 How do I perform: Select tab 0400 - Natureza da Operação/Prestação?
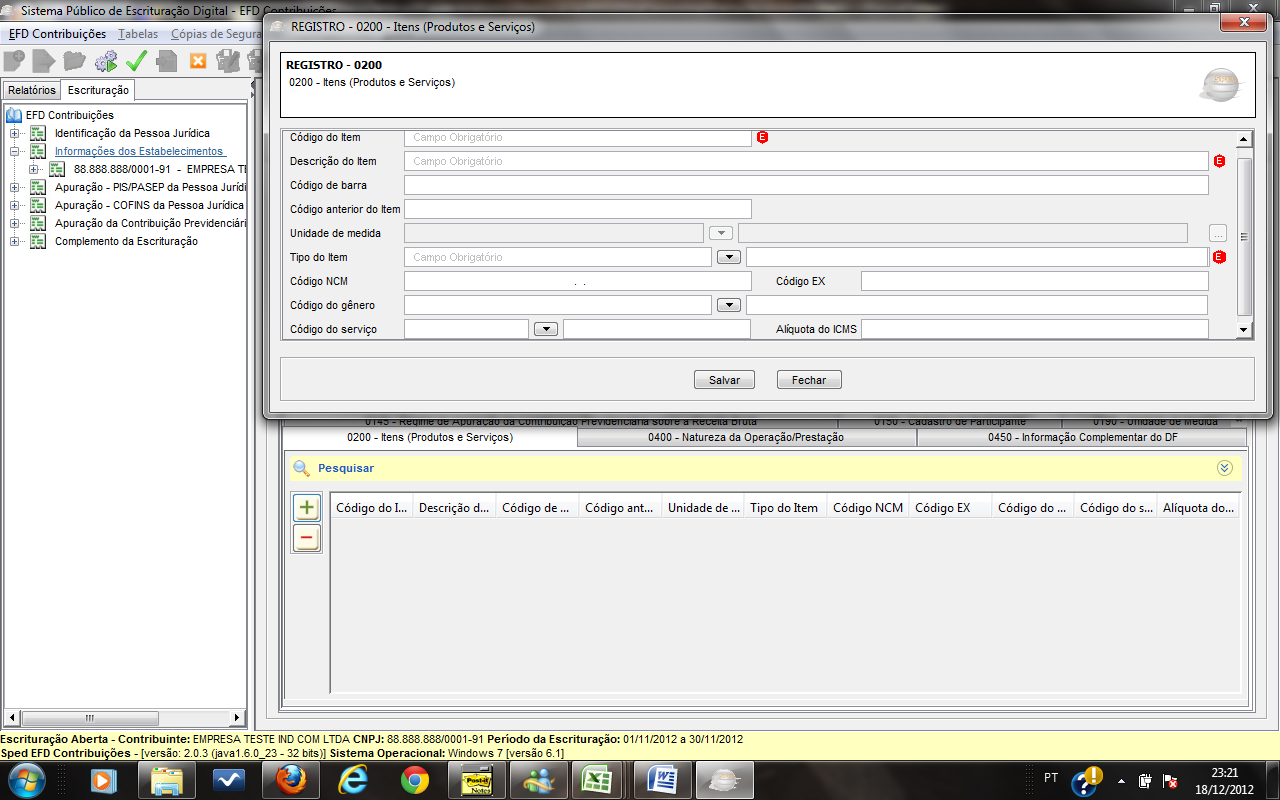coord(747,438)
